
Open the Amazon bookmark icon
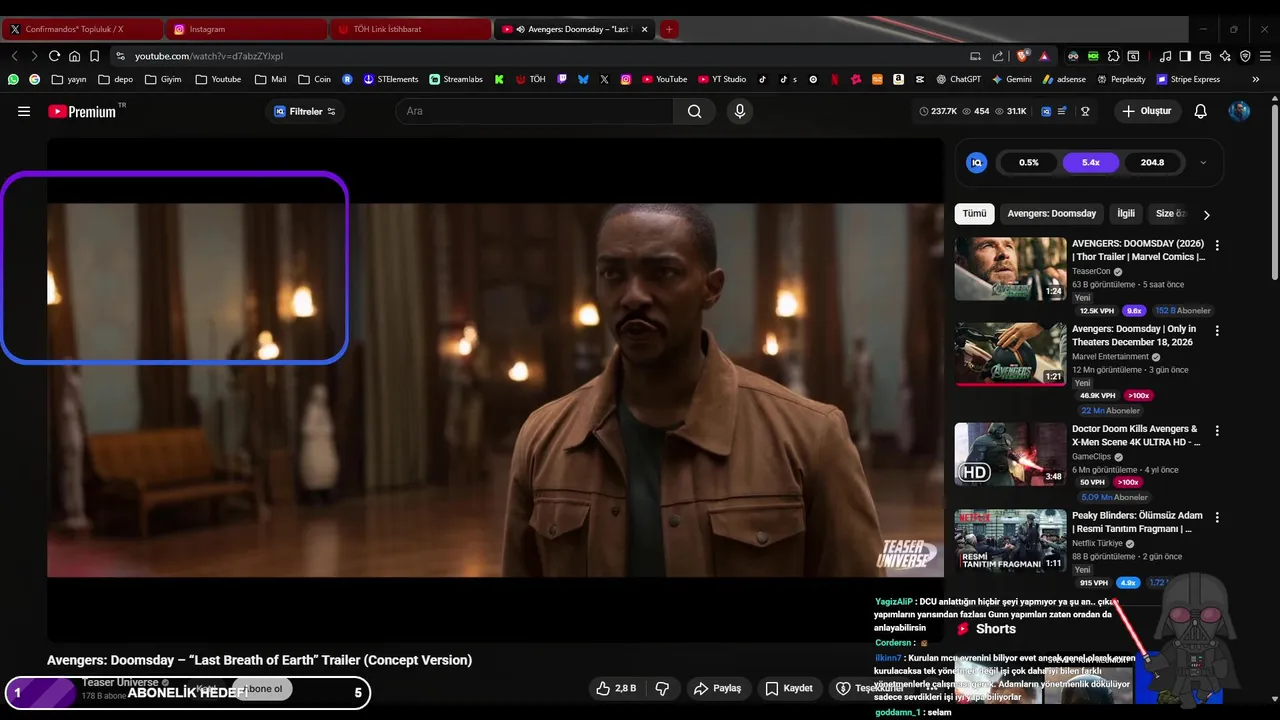898,79
